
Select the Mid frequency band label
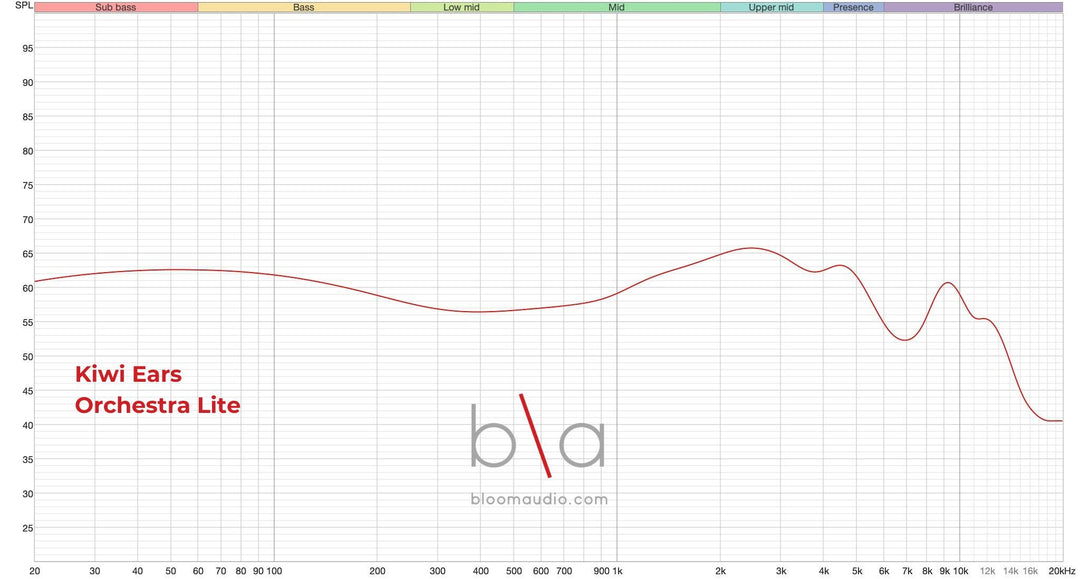click(616, 8)
